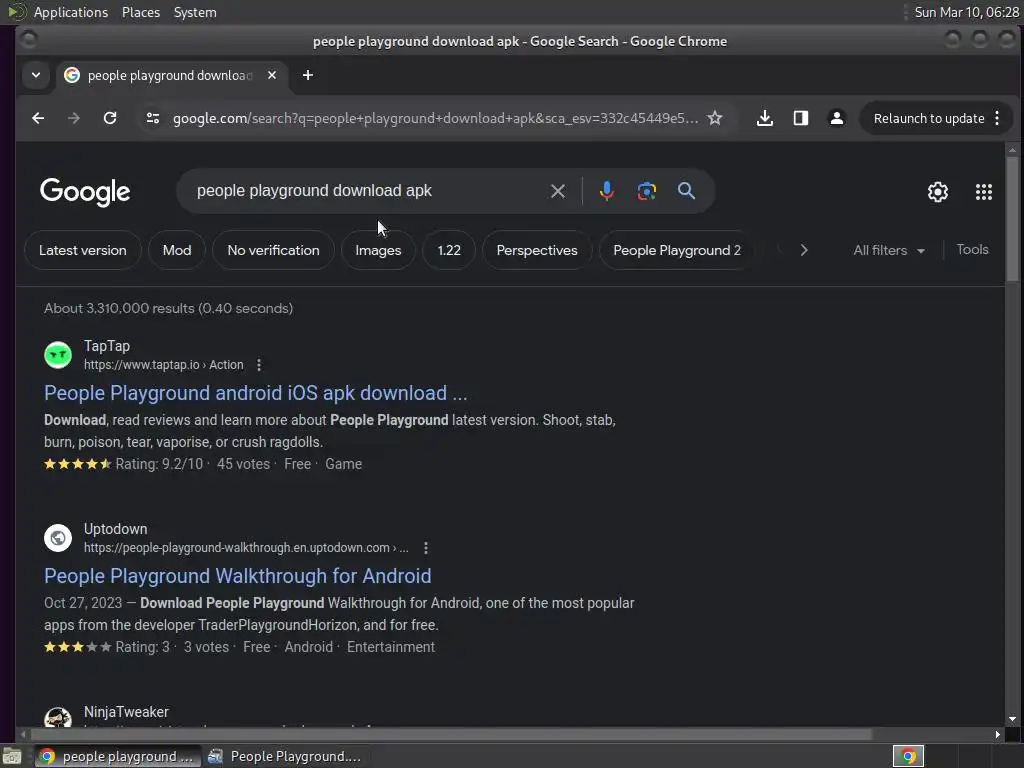Click the TapTap site favicon
Image resolution: width=1024 pixels, height=768 pixels.
pos(58,355)
